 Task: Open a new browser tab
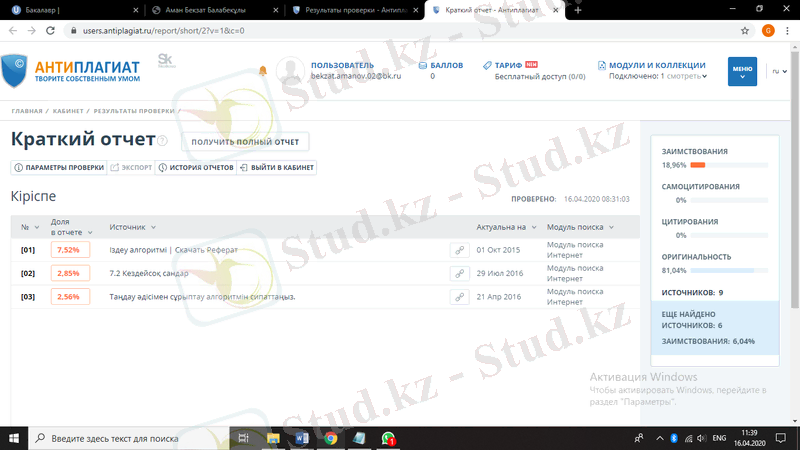coord(578,10)
